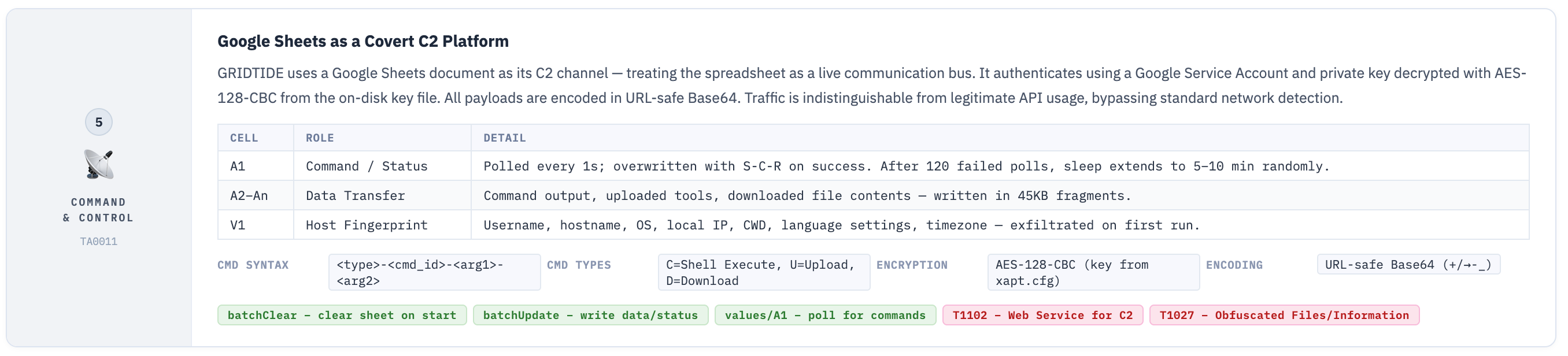Image resolution: width=1568 pixels, height=356 pixels.
Task: Click the batchClear clear sheet tag
Action: pos(342,315)
